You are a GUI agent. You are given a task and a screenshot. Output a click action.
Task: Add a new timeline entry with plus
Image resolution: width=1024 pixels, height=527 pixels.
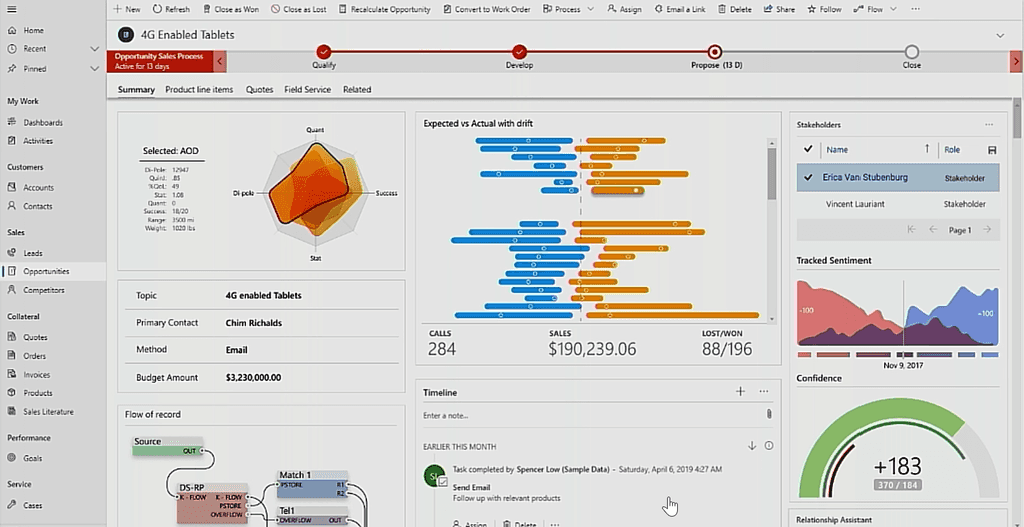coord(740,392)
